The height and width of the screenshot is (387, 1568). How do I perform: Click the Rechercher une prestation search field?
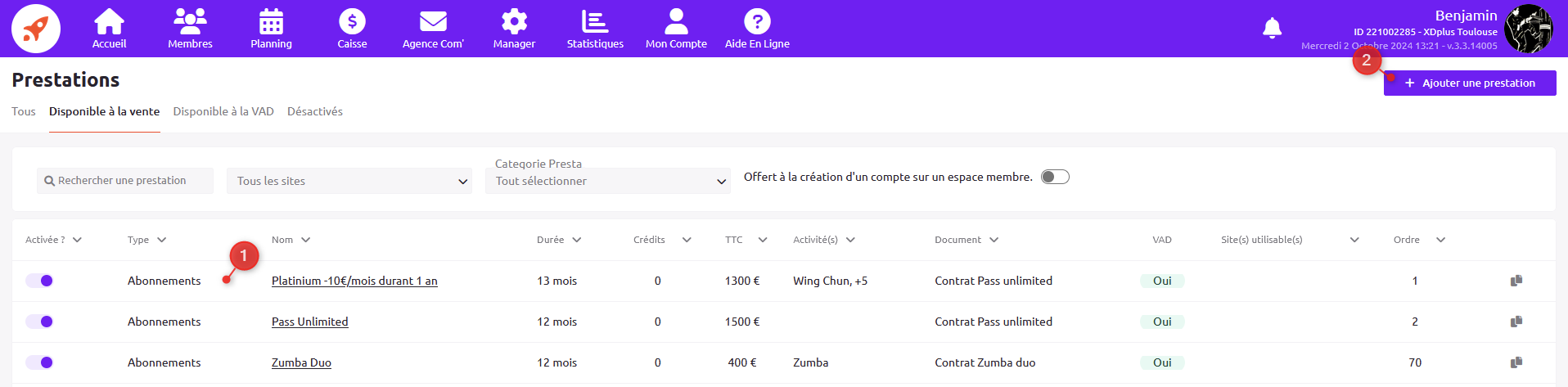coord(125,181)
